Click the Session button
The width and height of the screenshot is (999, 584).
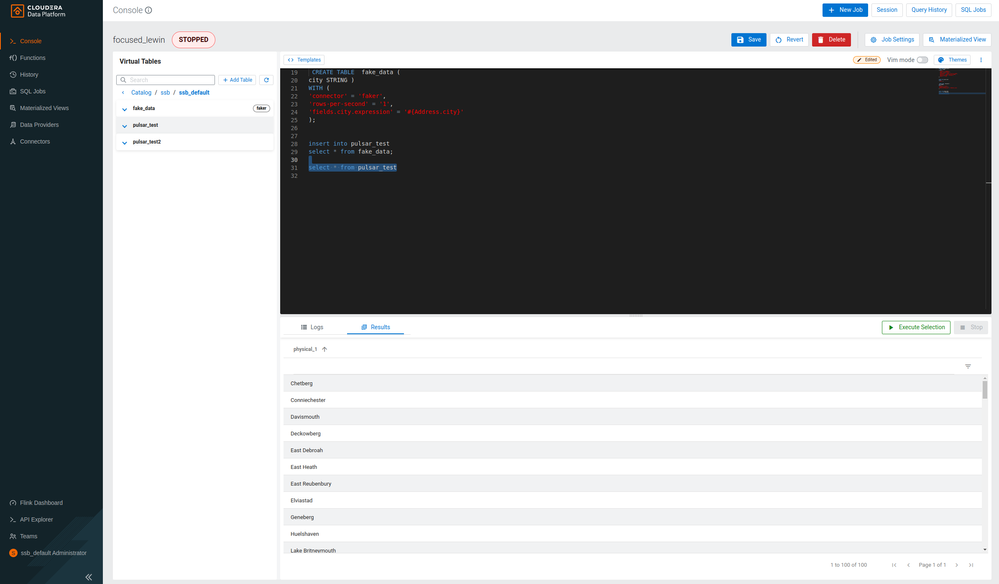(x=886, y=10)
